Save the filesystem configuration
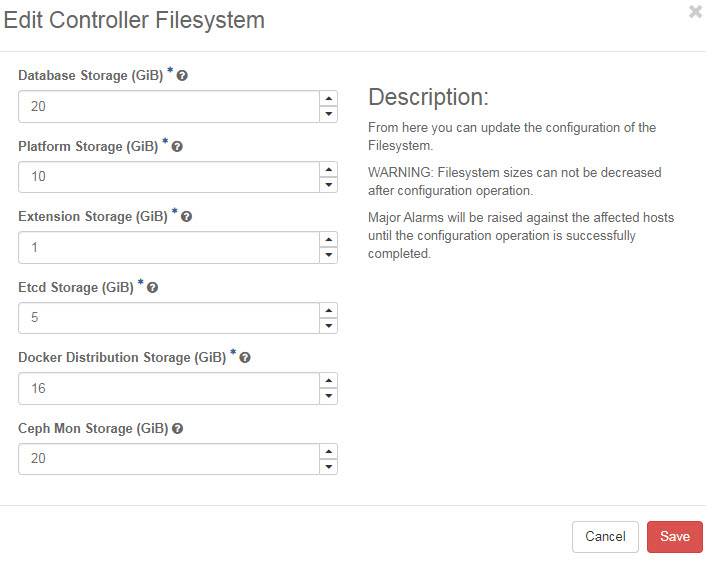The image size is (706, 561). pyautogui.click(x=674, y=537)
